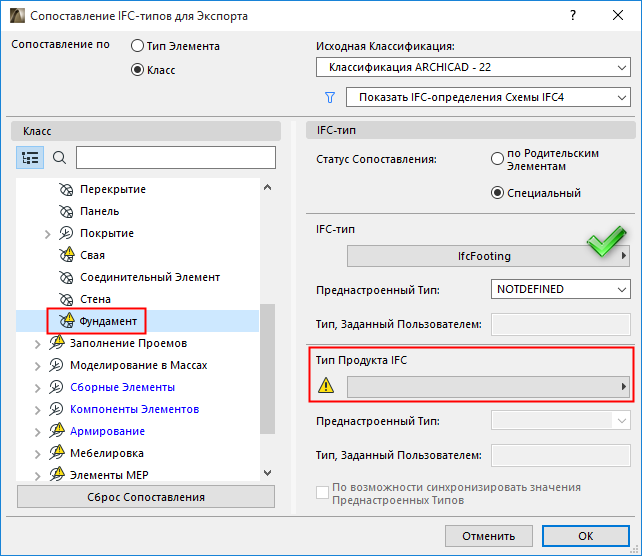
Task: Select Сборные Элементы tree item
Action: point(122,387)
